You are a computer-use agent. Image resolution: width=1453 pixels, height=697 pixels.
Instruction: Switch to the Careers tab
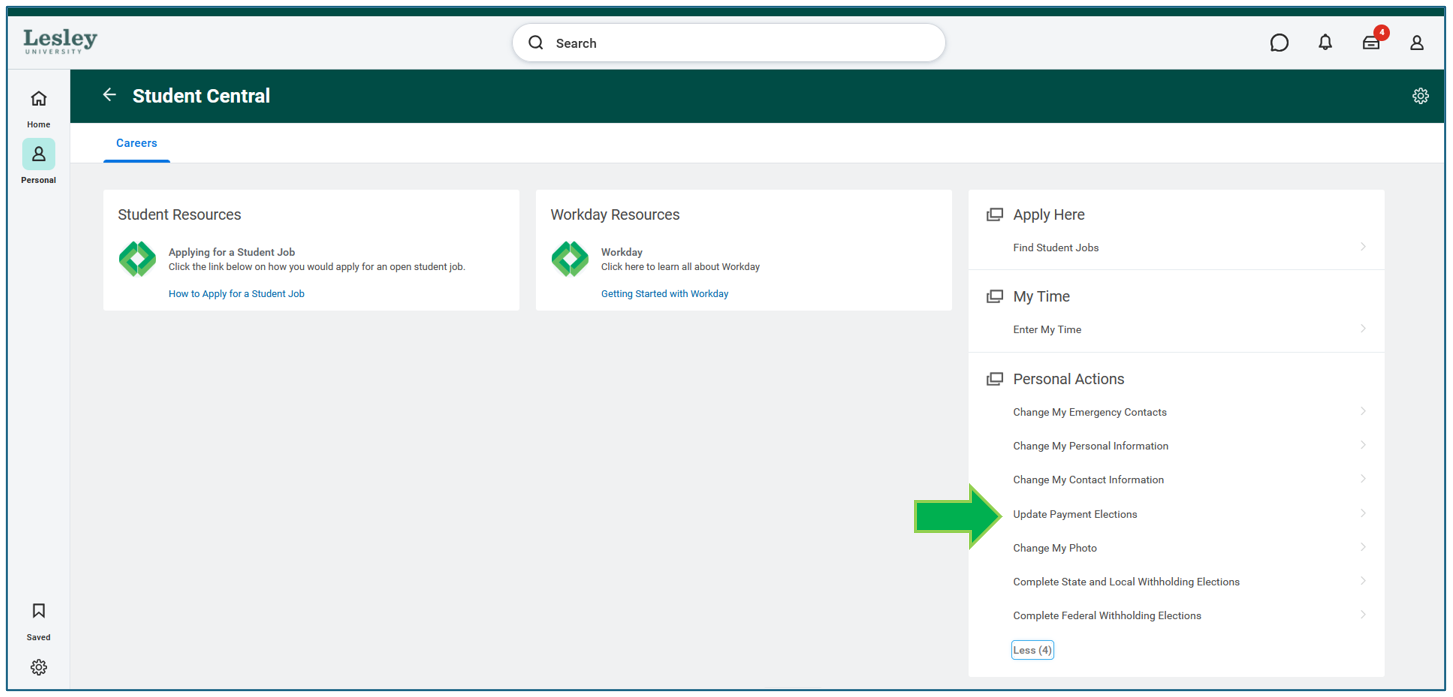[x=136, y=143]
